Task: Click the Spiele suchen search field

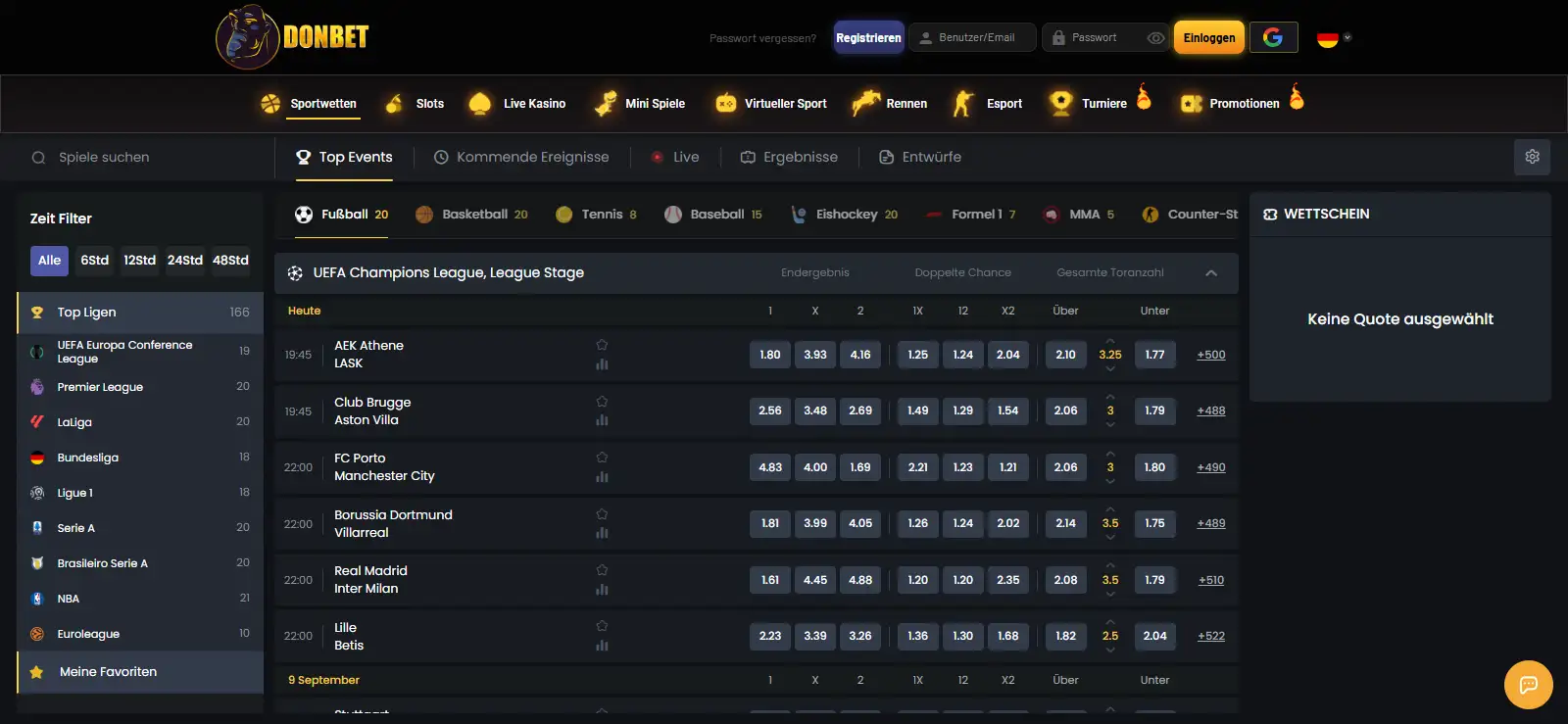Action: click(145, 157)
